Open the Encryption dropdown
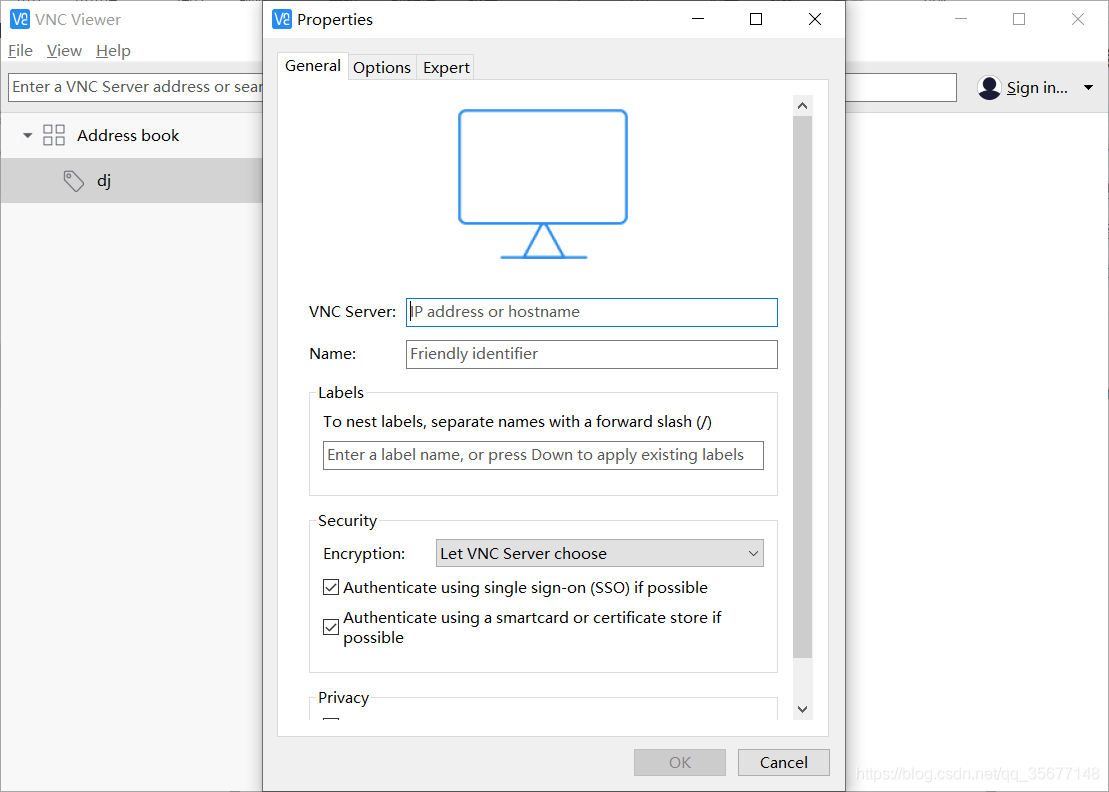 point(600,553)
